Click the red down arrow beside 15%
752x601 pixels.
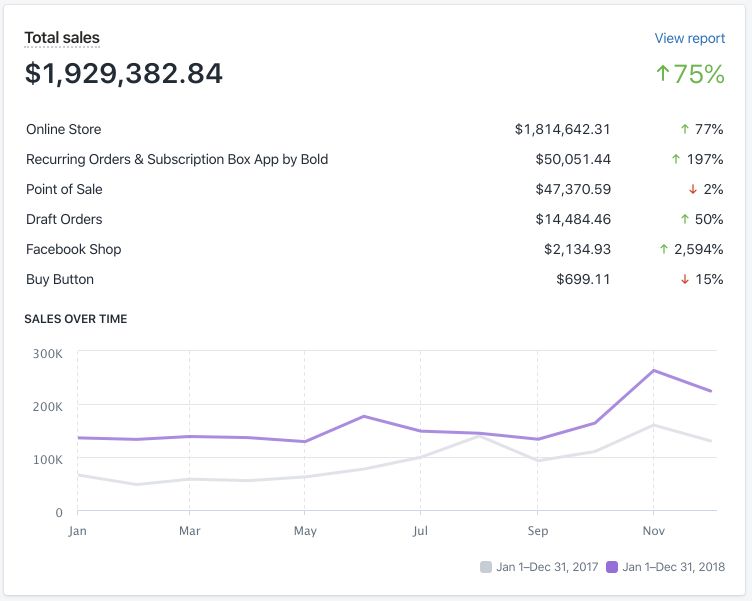[685, 279]
